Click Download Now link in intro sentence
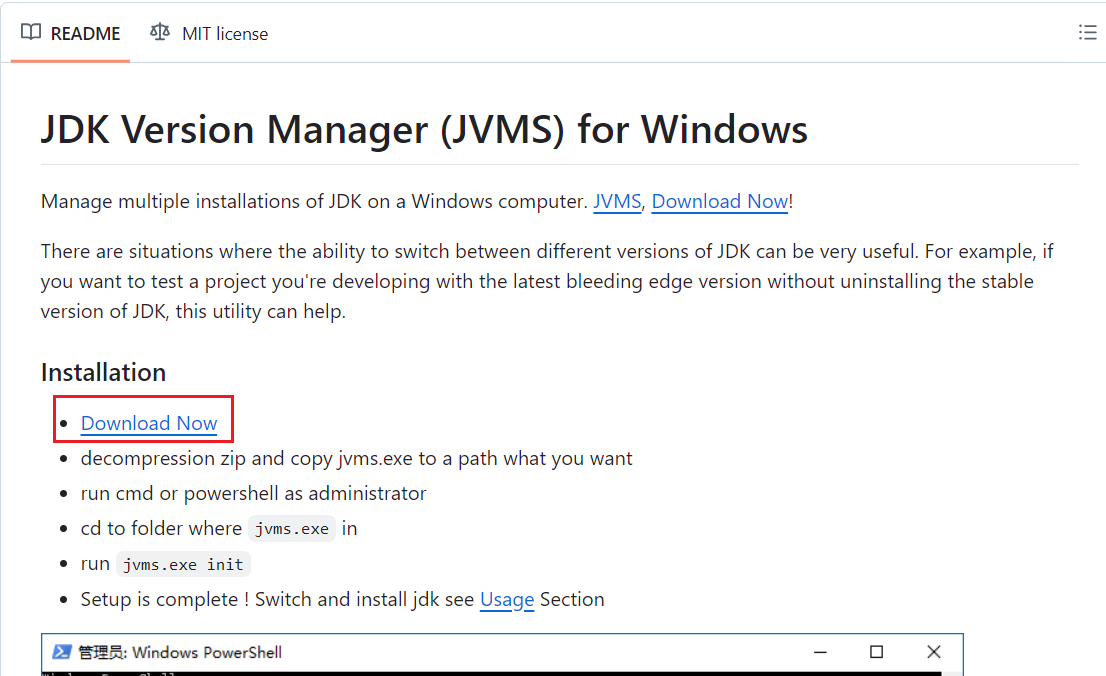1106x676 pixels. (x=719, y=202)
